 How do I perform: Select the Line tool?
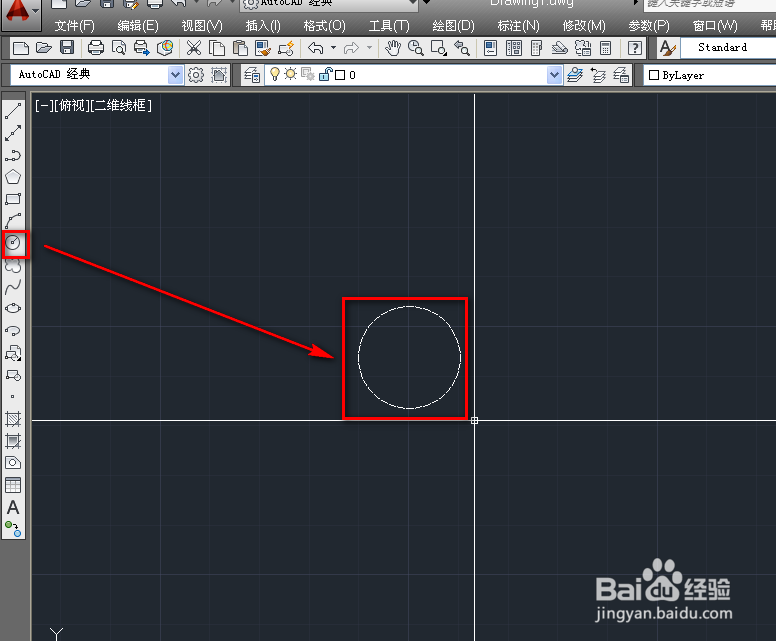pos(13,111)
